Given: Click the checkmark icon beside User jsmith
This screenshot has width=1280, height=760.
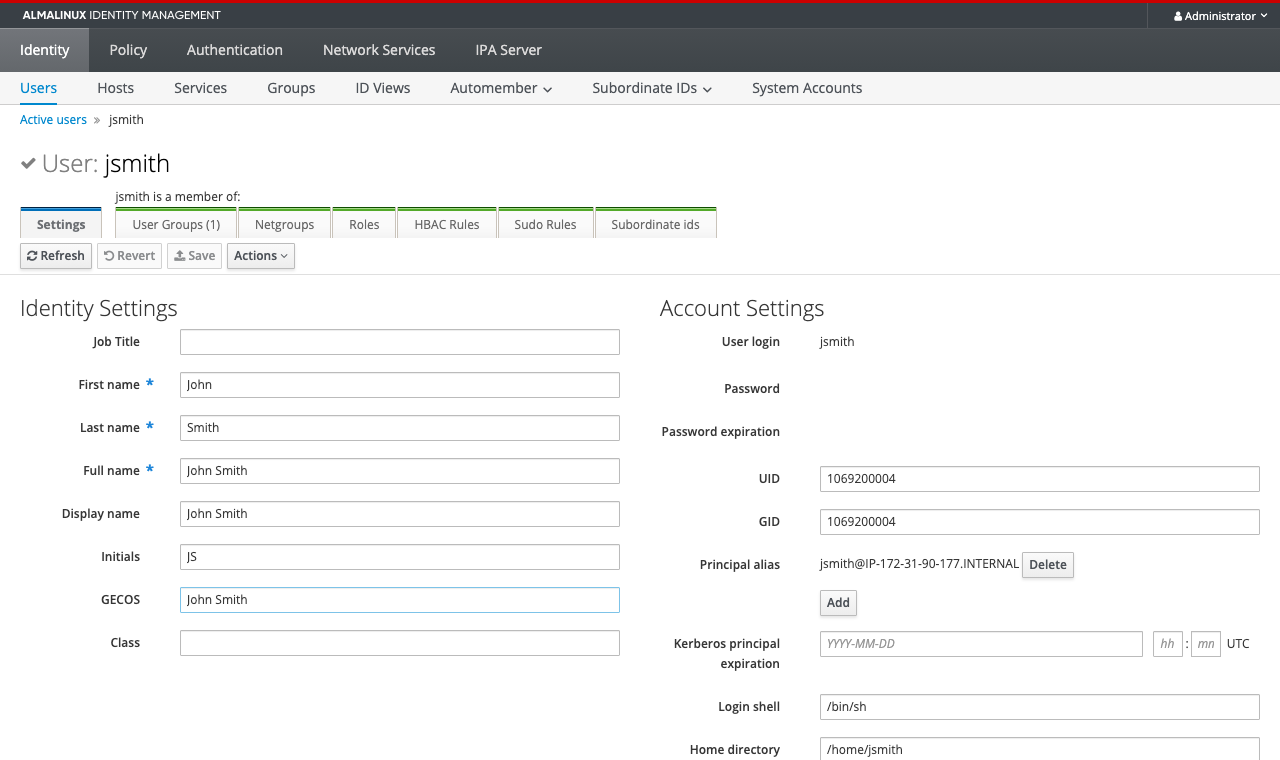Looking at the screenshot, I should [29, 163].
